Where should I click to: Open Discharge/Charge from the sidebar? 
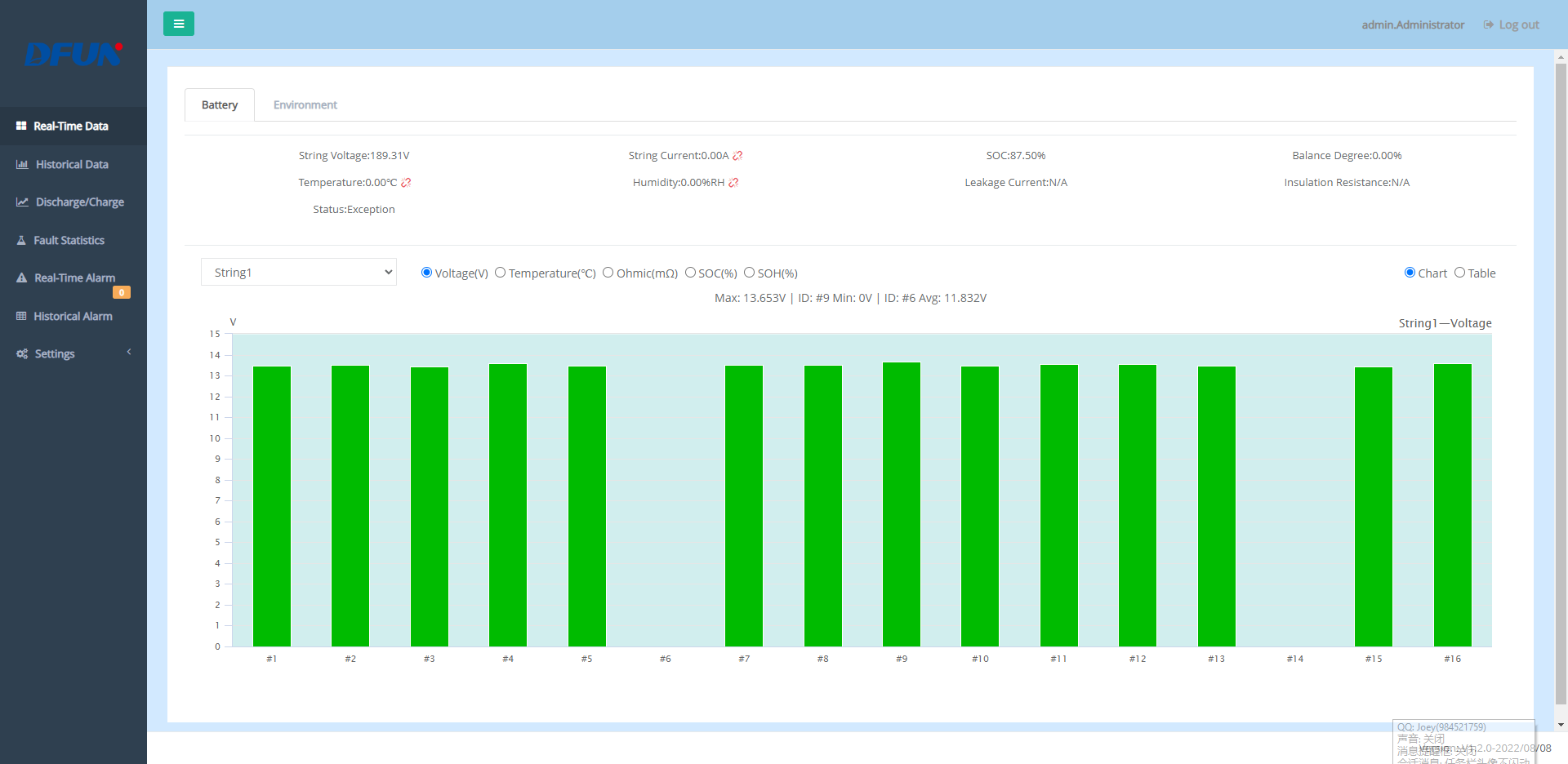79,202
